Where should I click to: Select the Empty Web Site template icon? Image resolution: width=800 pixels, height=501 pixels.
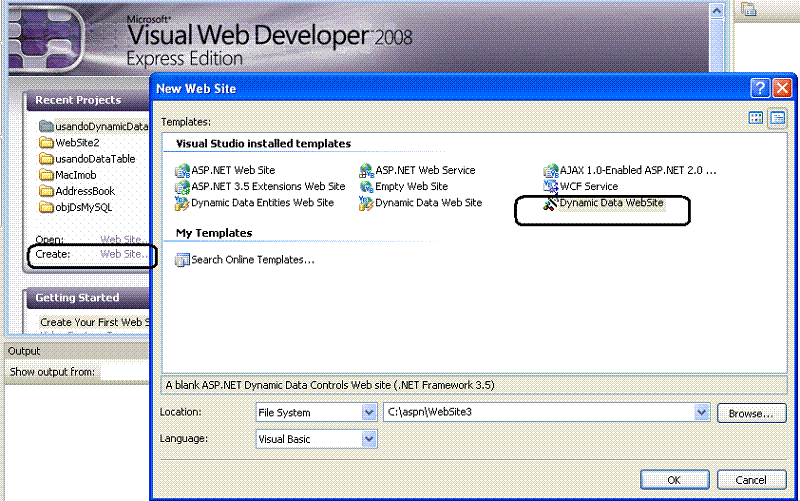(366, 187)
